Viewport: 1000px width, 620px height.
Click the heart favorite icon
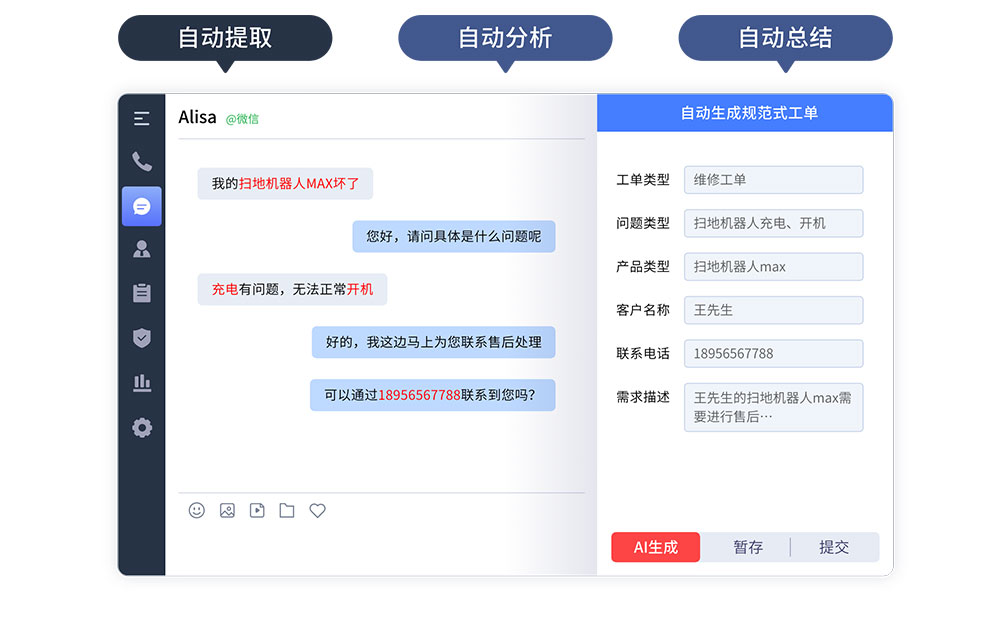[x=317, y=511]
